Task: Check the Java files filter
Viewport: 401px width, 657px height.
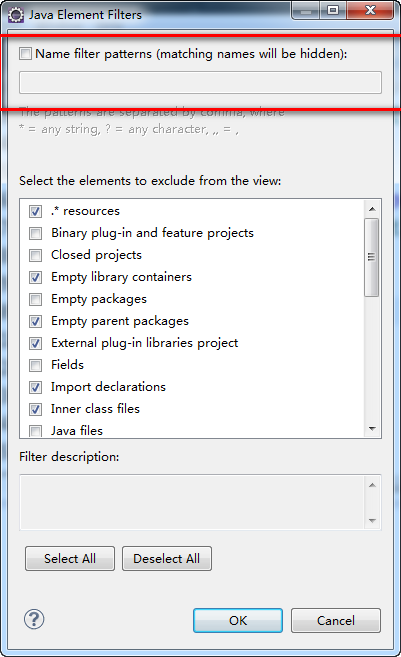Action: click(36, 431)
